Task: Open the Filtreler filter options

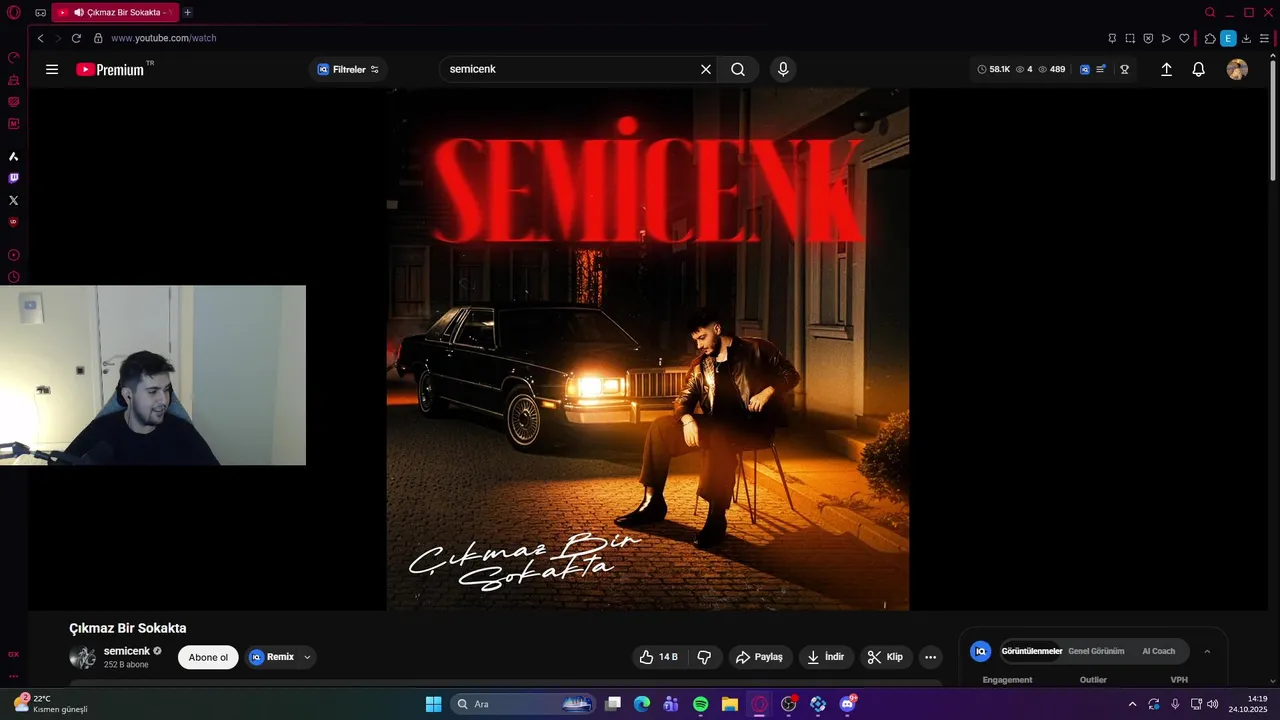Action: click(x=348, y=69)
